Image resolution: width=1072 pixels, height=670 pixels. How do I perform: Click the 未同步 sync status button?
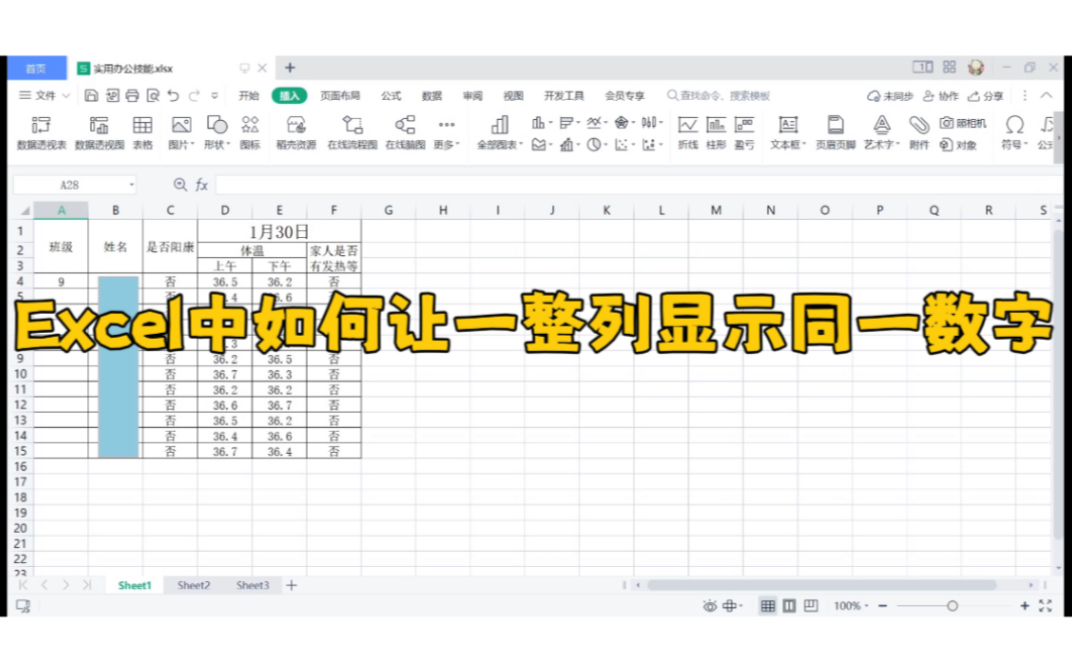(890, 96)
